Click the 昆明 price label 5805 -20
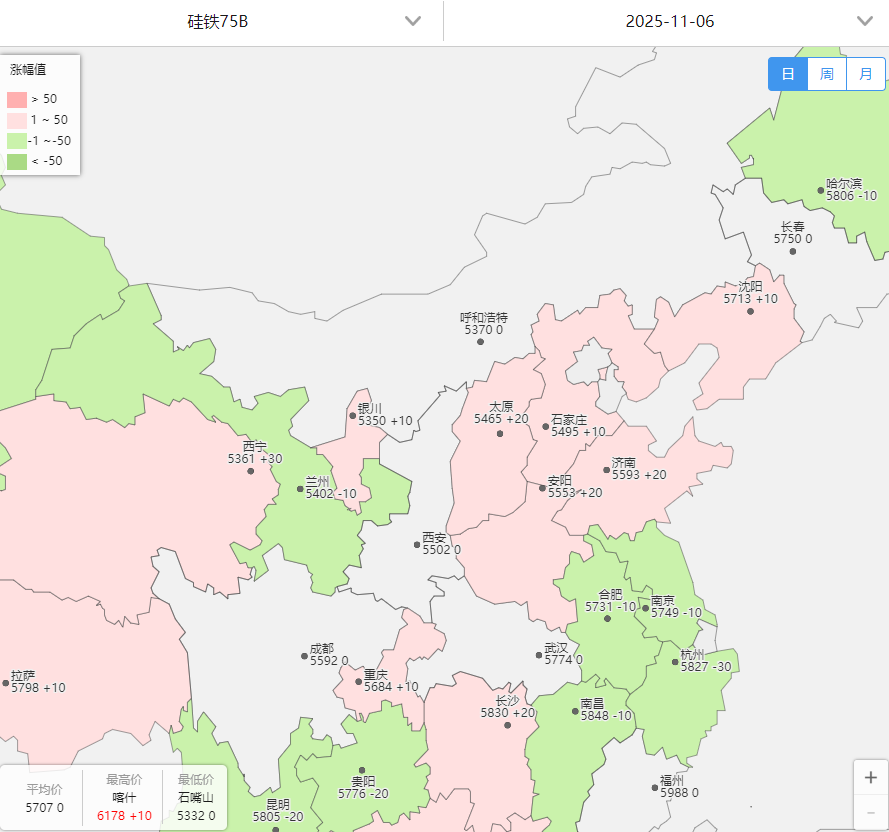The image size is (889, 832). pyautogui.click(x=278, y=817)
